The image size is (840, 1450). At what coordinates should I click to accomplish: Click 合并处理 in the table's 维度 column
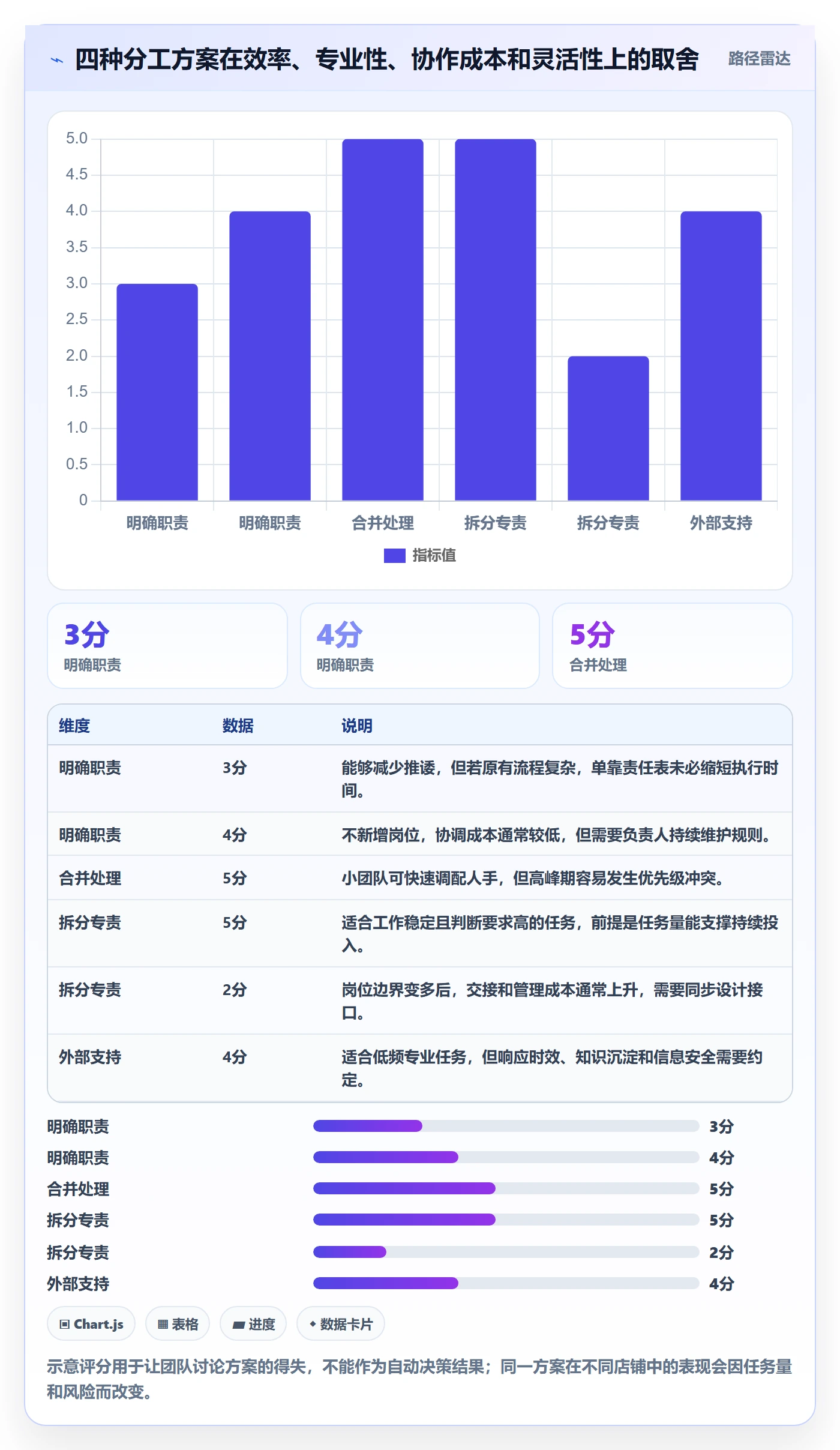(90, 879)
